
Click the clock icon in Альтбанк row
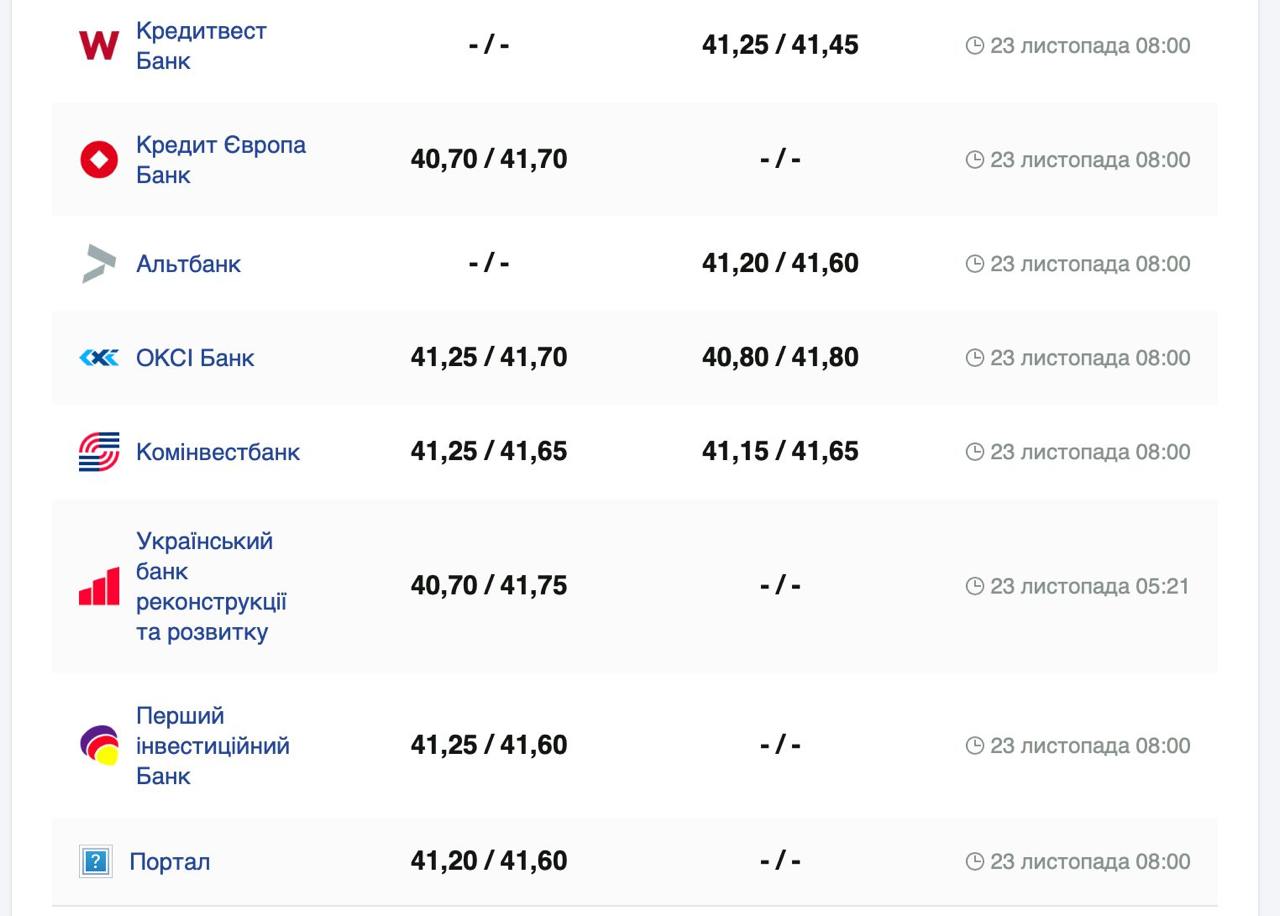pyautogui.click(x=975, y=264)
